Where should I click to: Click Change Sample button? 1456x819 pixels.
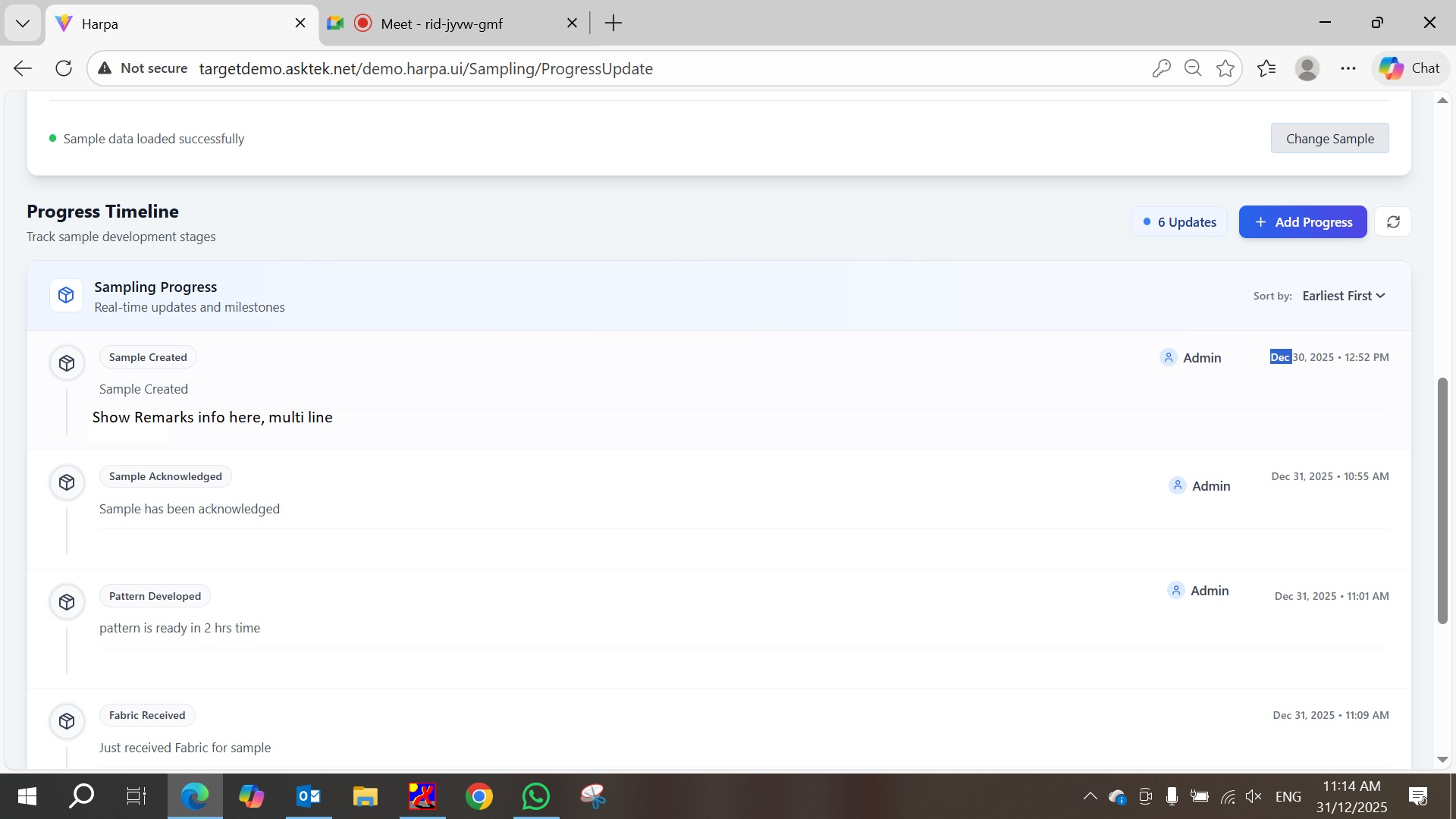[1329, 139]
